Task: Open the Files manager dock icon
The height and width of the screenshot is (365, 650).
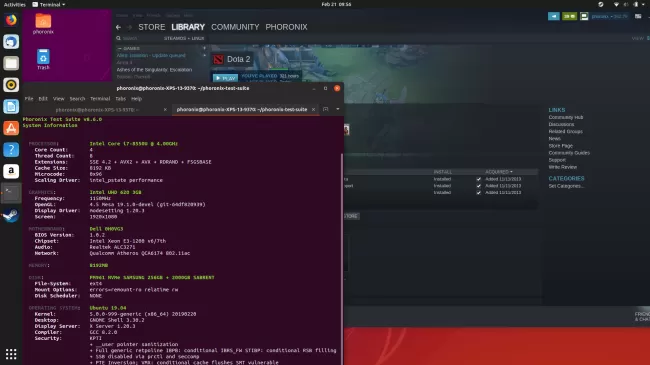Action: [x=11, y=63]
